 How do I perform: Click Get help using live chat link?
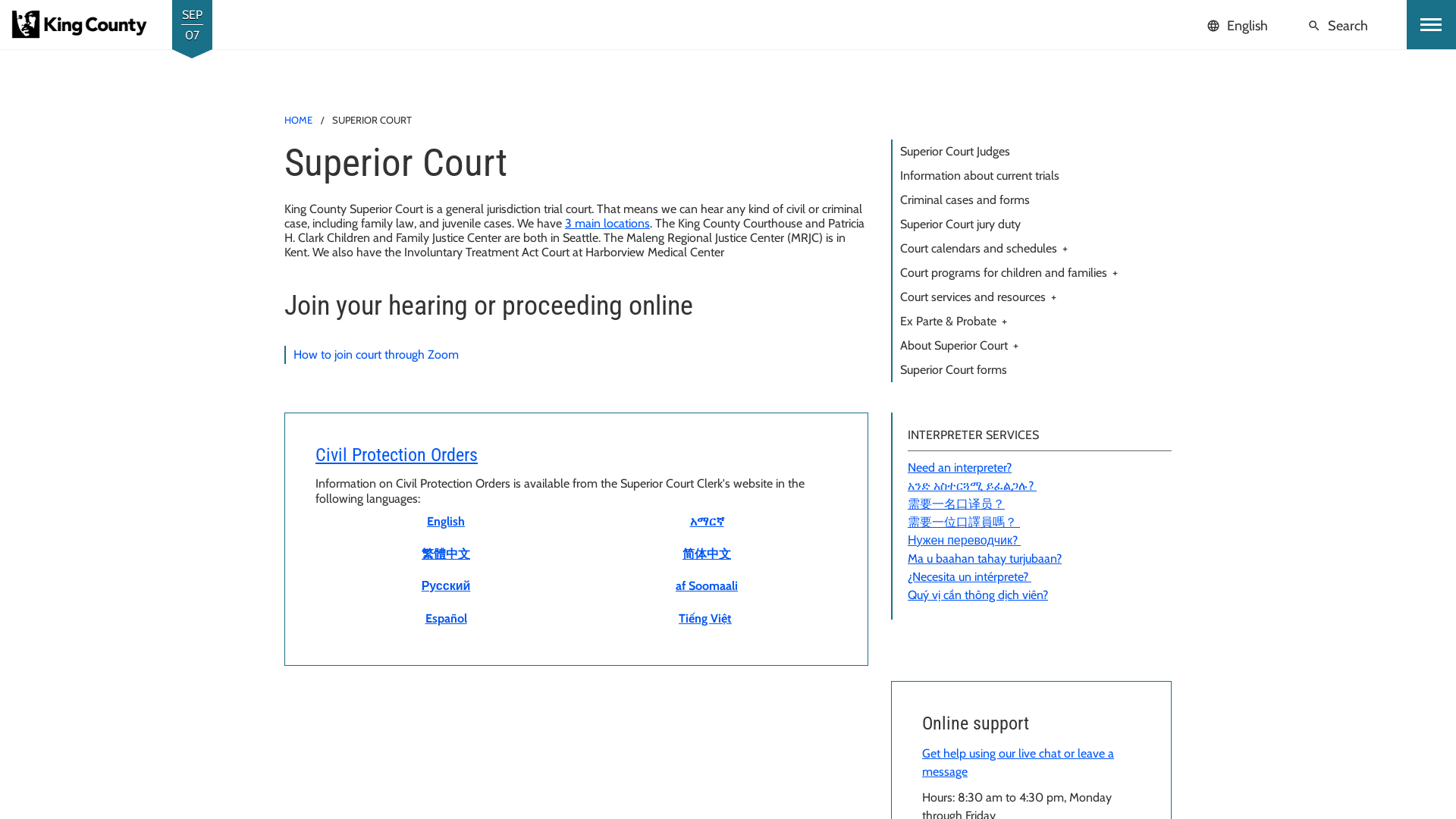click(x=1017, y=761)
